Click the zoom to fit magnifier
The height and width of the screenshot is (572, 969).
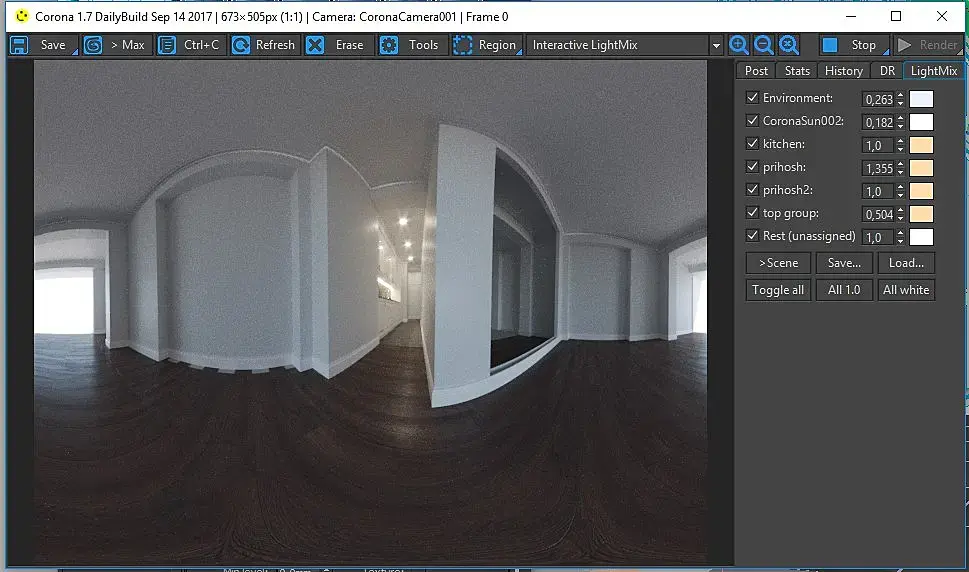pyautogui.click(x=789, y=45)
